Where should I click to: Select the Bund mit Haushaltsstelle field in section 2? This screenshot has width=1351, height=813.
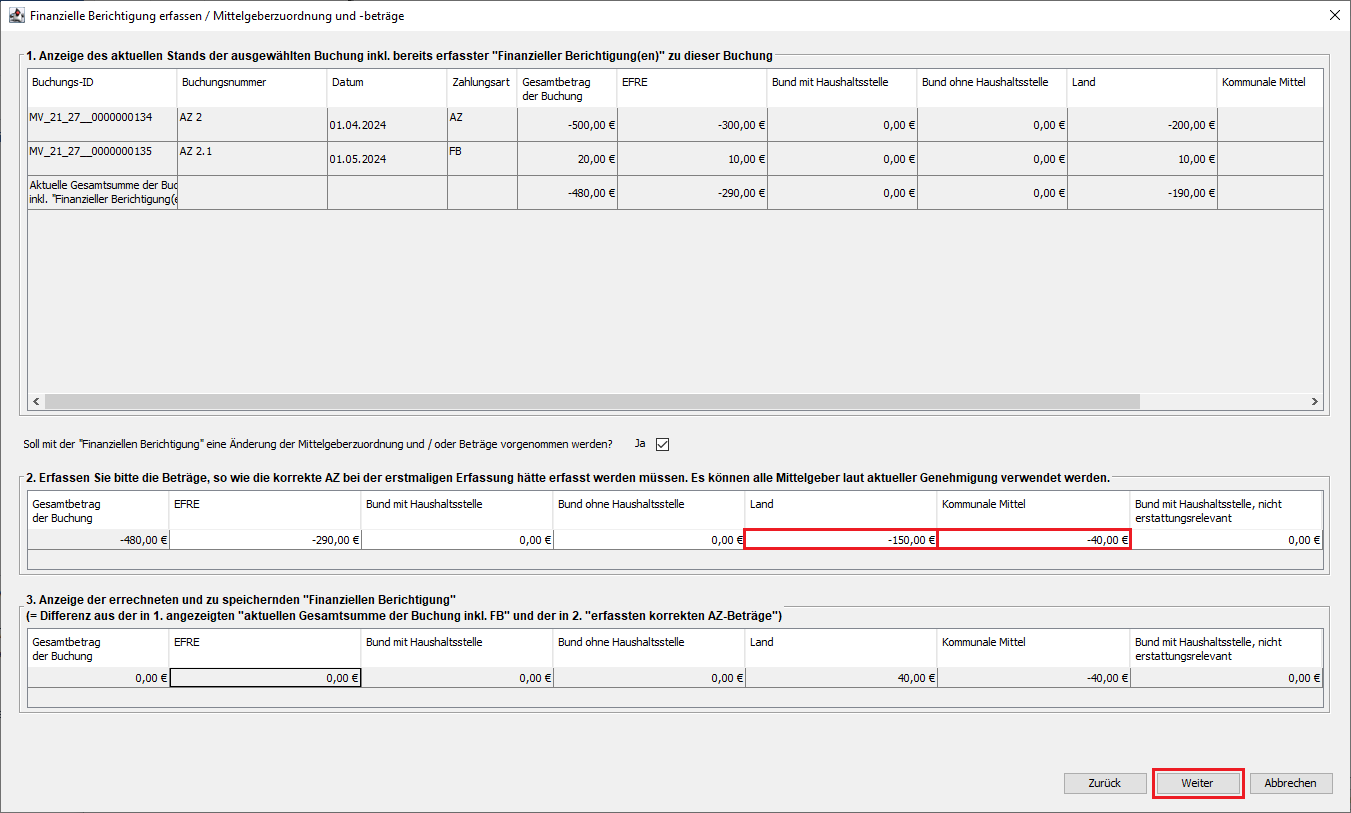(x=457, y=540)
